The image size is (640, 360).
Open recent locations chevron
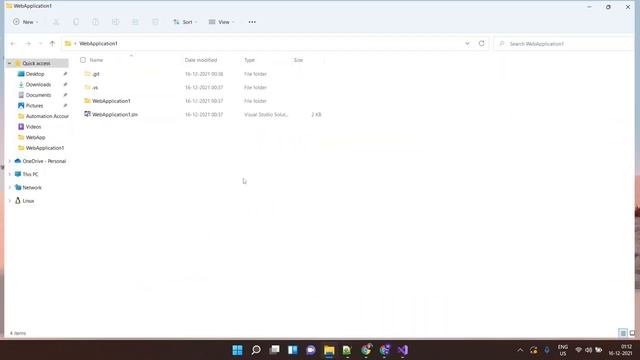tap(40, 44)
